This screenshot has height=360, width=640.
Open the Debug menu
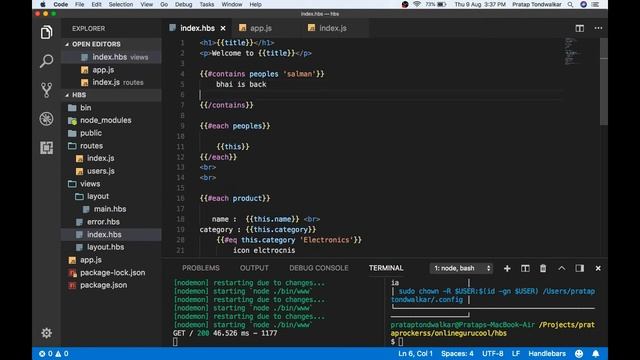[x=183, y=4]
